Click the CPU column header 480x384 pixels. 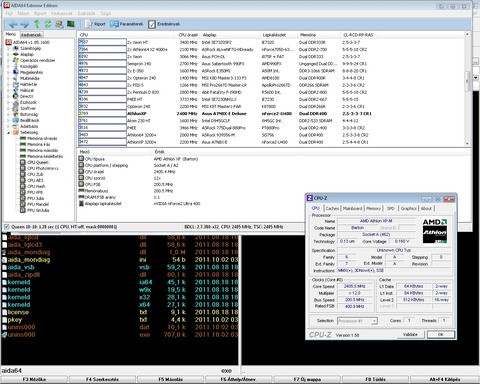(x=127, y=35)
